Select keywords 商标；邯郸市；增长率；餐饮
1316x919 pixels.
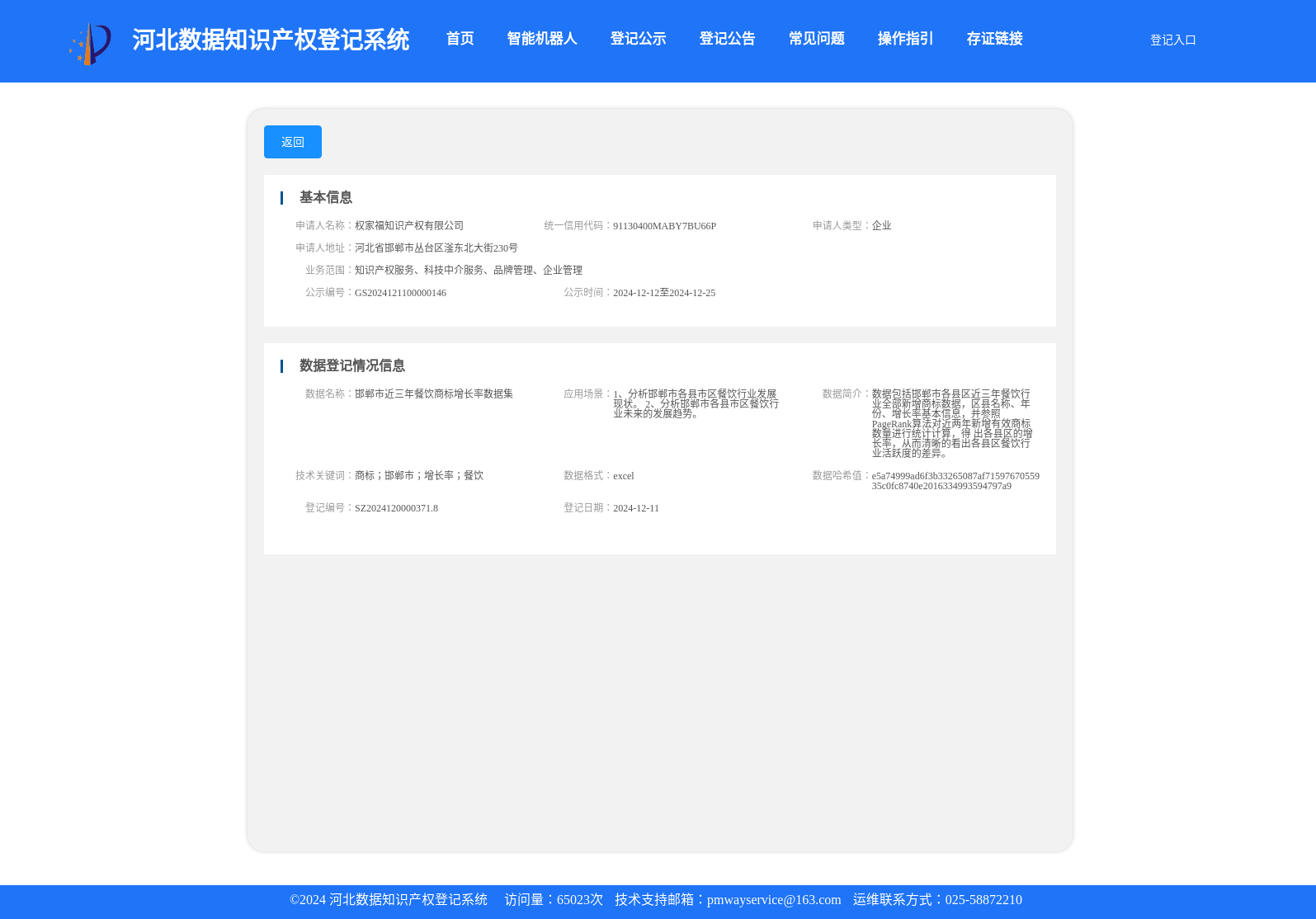419,476
